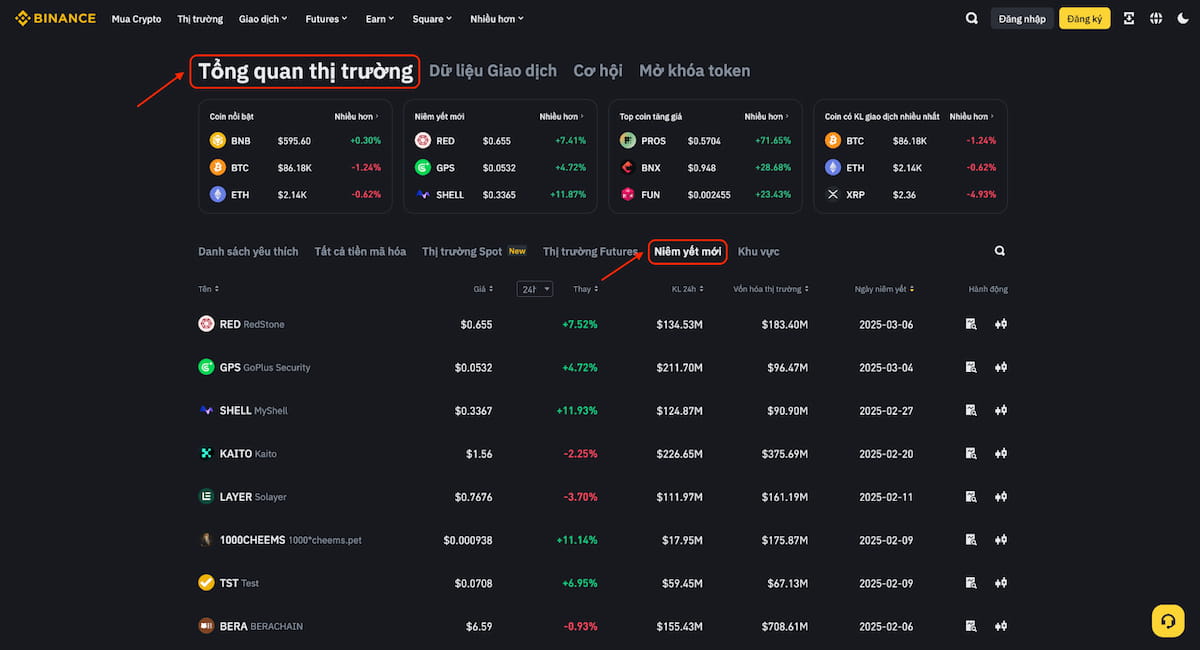
Task: Open the 24h period dropdown
Action: point(535,289)
